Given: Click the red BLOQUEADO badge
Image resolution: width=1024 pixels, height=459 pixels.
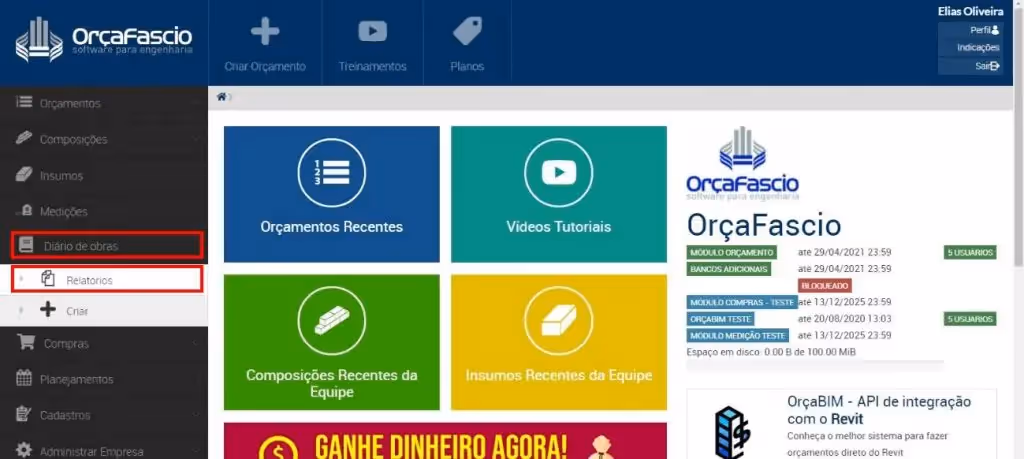Looking at the screenshot, I should coord(825,285).
